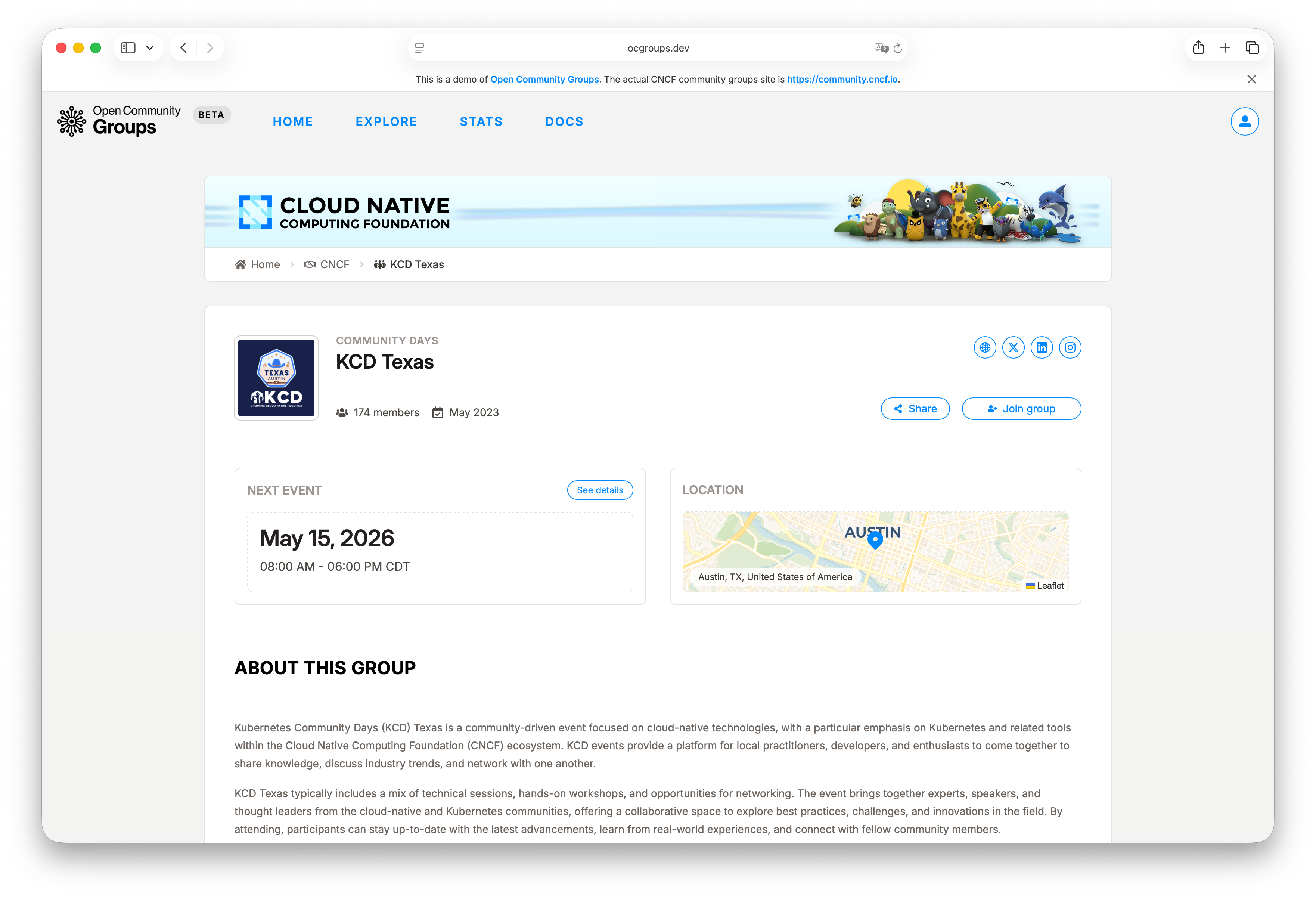Click the Austin, TX, United States of America label
This screenshot has width=1316, height=898.
(x=775, y=577)
